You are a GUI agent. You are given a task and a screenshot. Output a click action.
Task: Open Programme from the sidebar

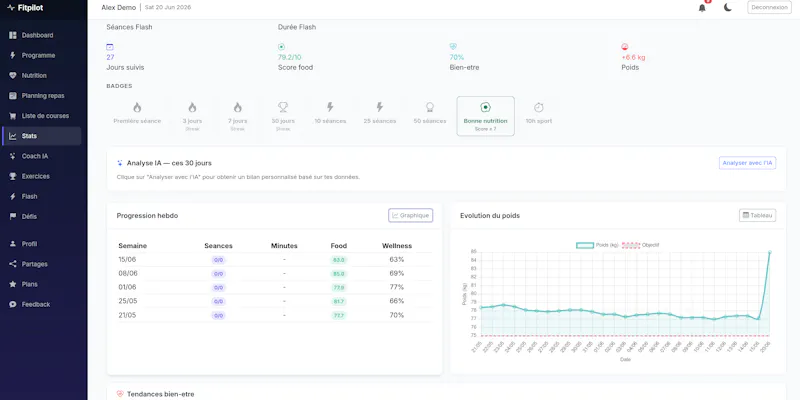tap(42, 55)
